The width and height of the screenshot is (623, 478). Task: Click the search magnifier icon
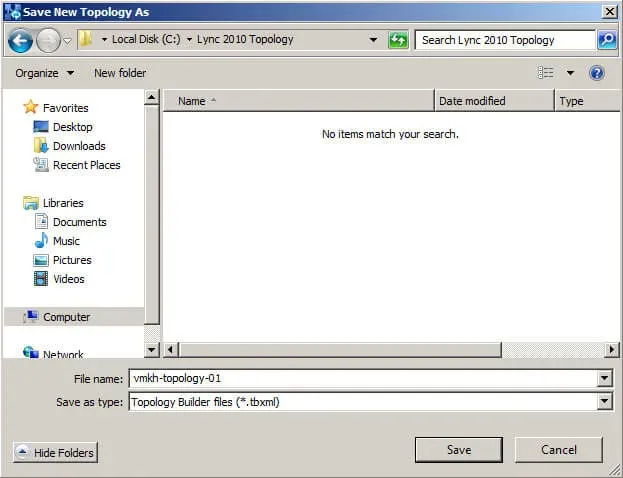click(607, 40)
